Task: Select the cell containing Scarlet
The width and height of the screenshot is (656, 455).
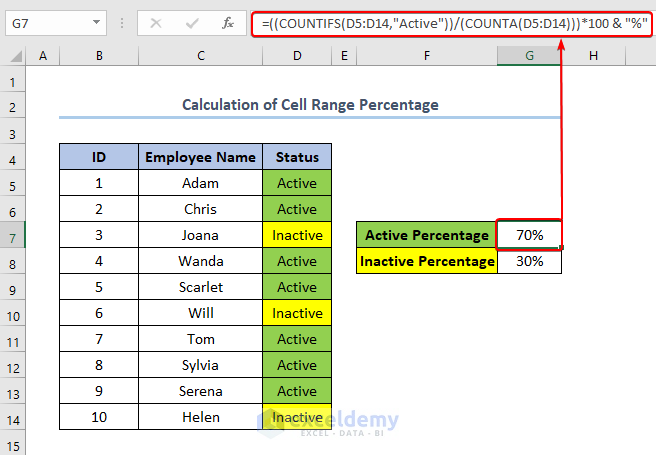Action: pyautogui.click(x=200, y=287)
